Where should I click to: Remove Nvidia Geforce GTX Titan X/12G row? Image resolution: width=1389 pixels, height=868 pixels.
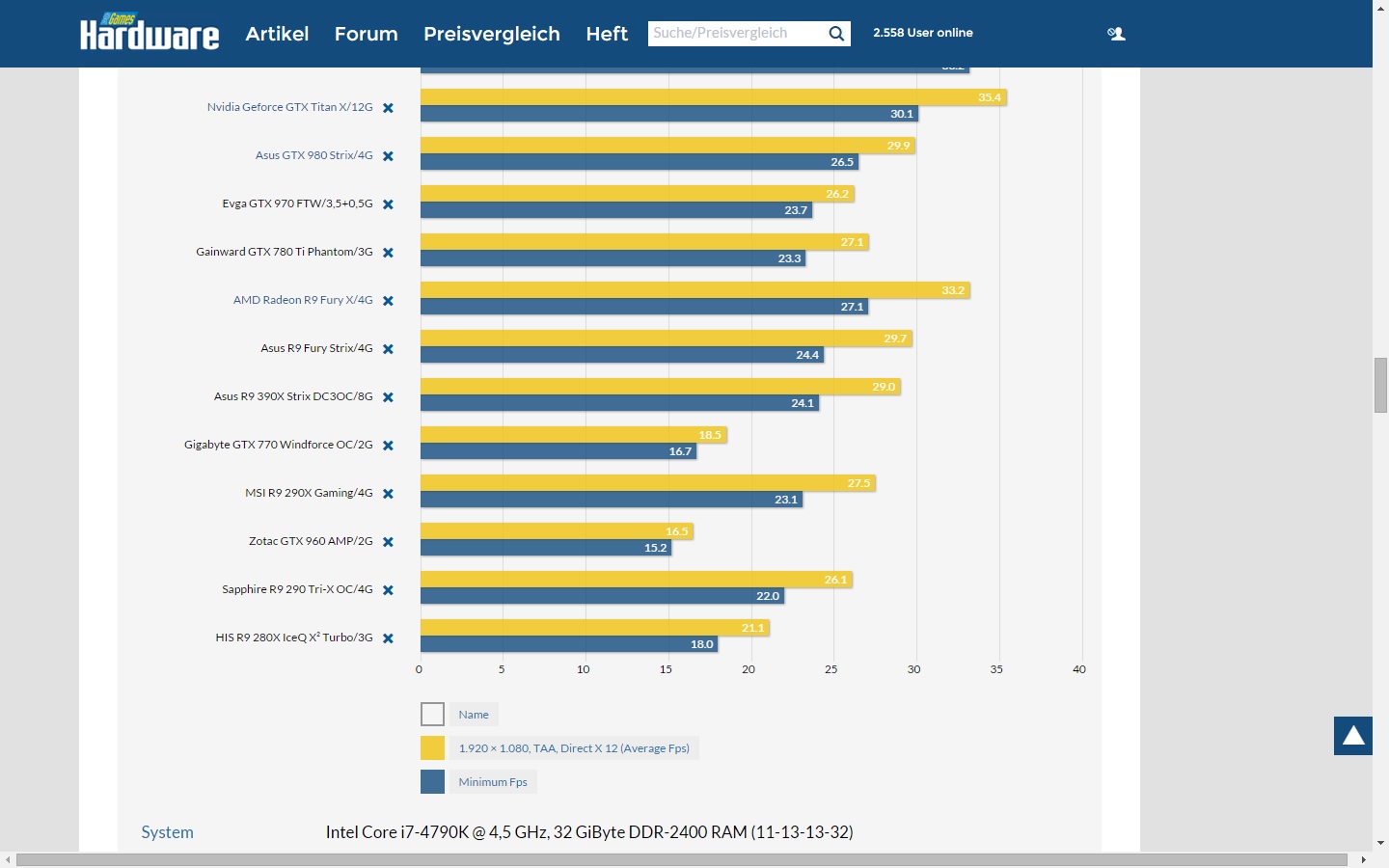tap(388, 108)
